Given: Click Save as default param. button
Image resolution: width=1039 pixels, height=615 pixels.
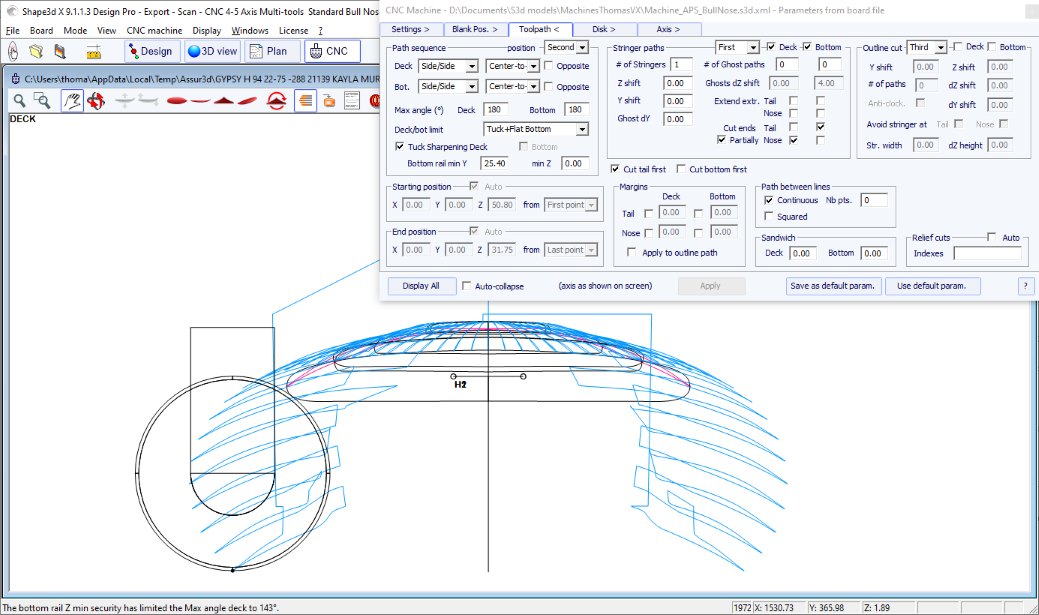Looking at the screenshot, I should (833, 286).
